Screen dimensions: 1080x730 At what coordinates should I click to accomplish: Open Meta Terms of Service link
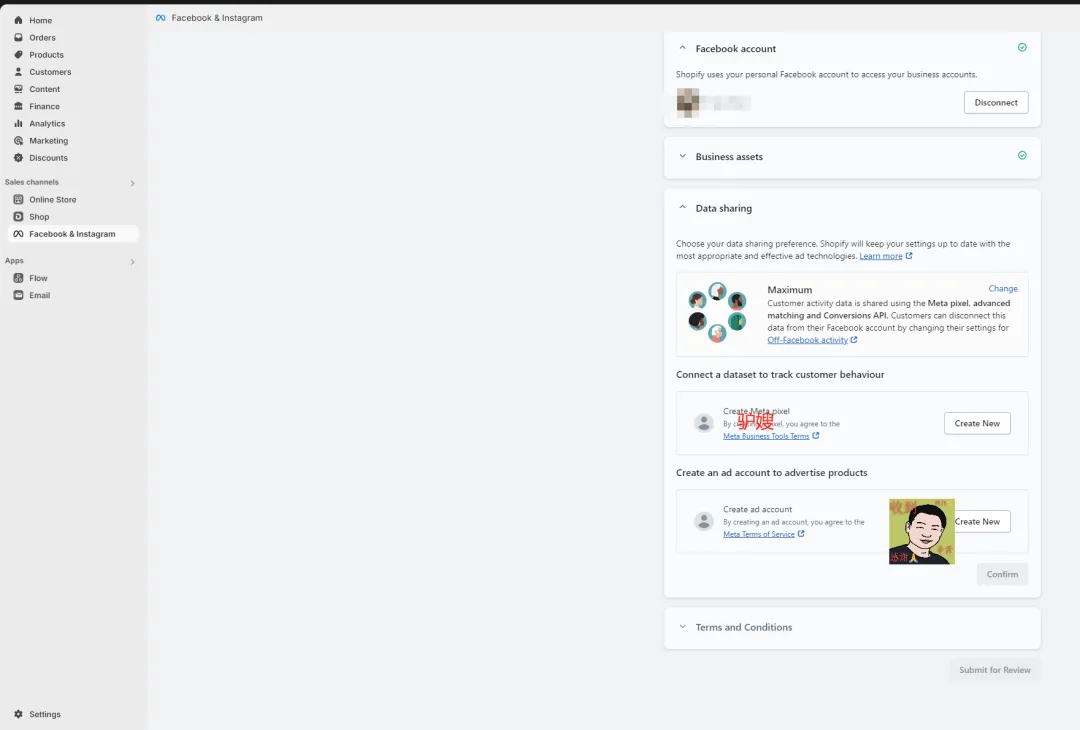(758, 534)
